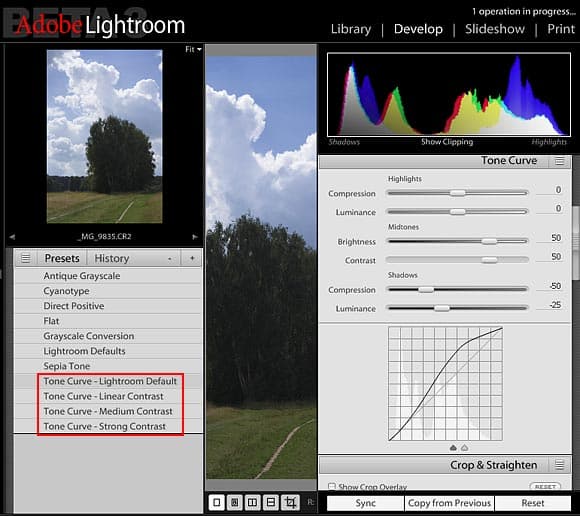The height and width of the screenshot is (516, 580).
Task: Apply the Sepia Tone preset
Action: pos(108,366)
